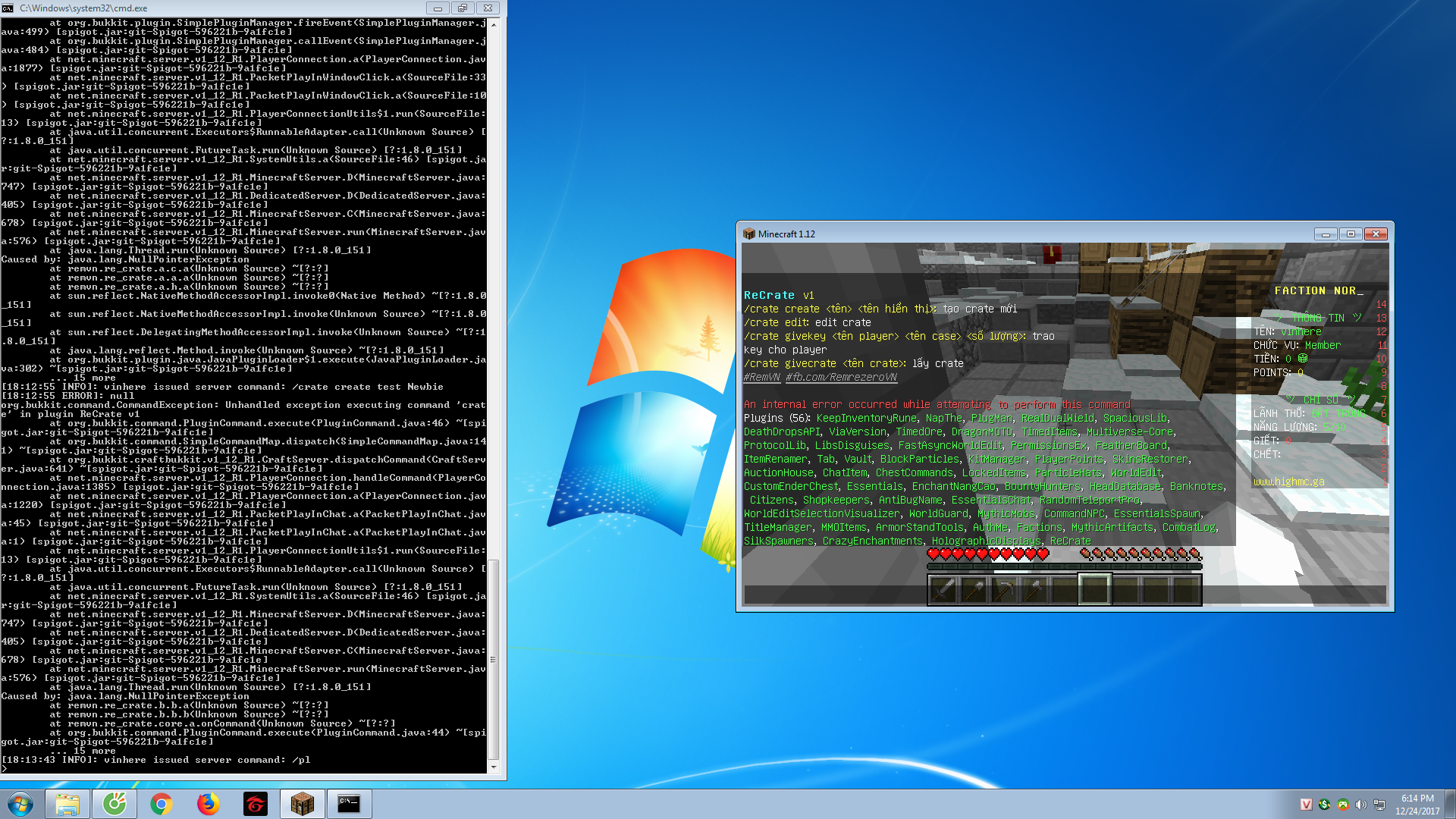Open Coc Coc browser taskbar icon

pos(115,804)
